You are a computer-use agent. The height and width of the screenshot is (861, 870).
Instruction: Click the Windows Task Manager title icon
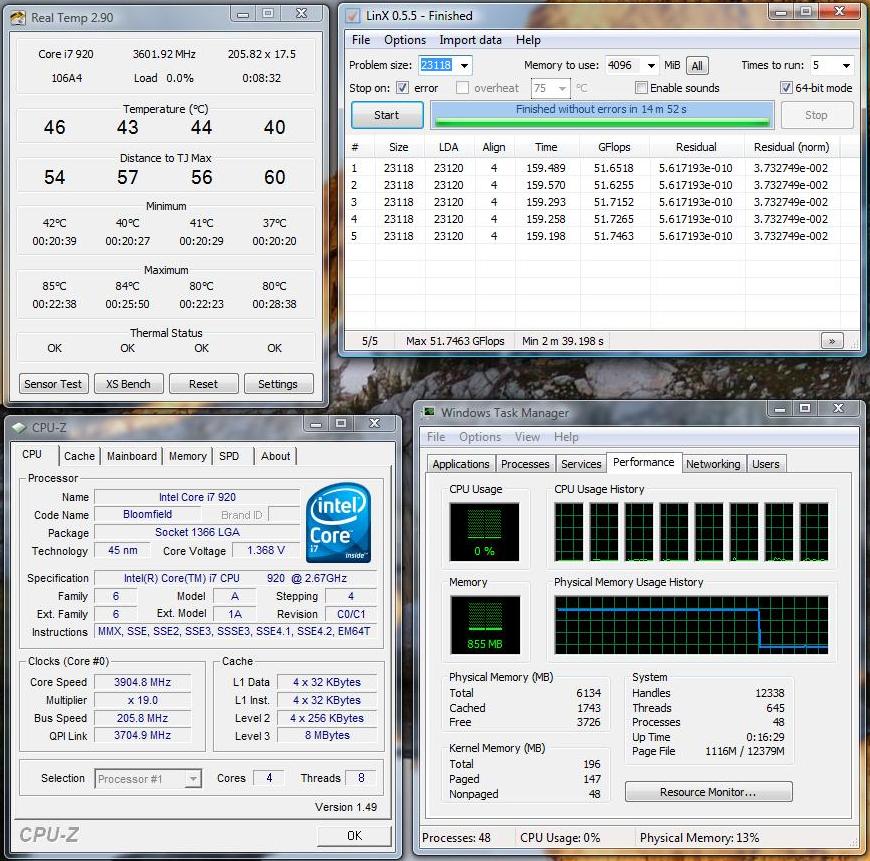(429, 412)
